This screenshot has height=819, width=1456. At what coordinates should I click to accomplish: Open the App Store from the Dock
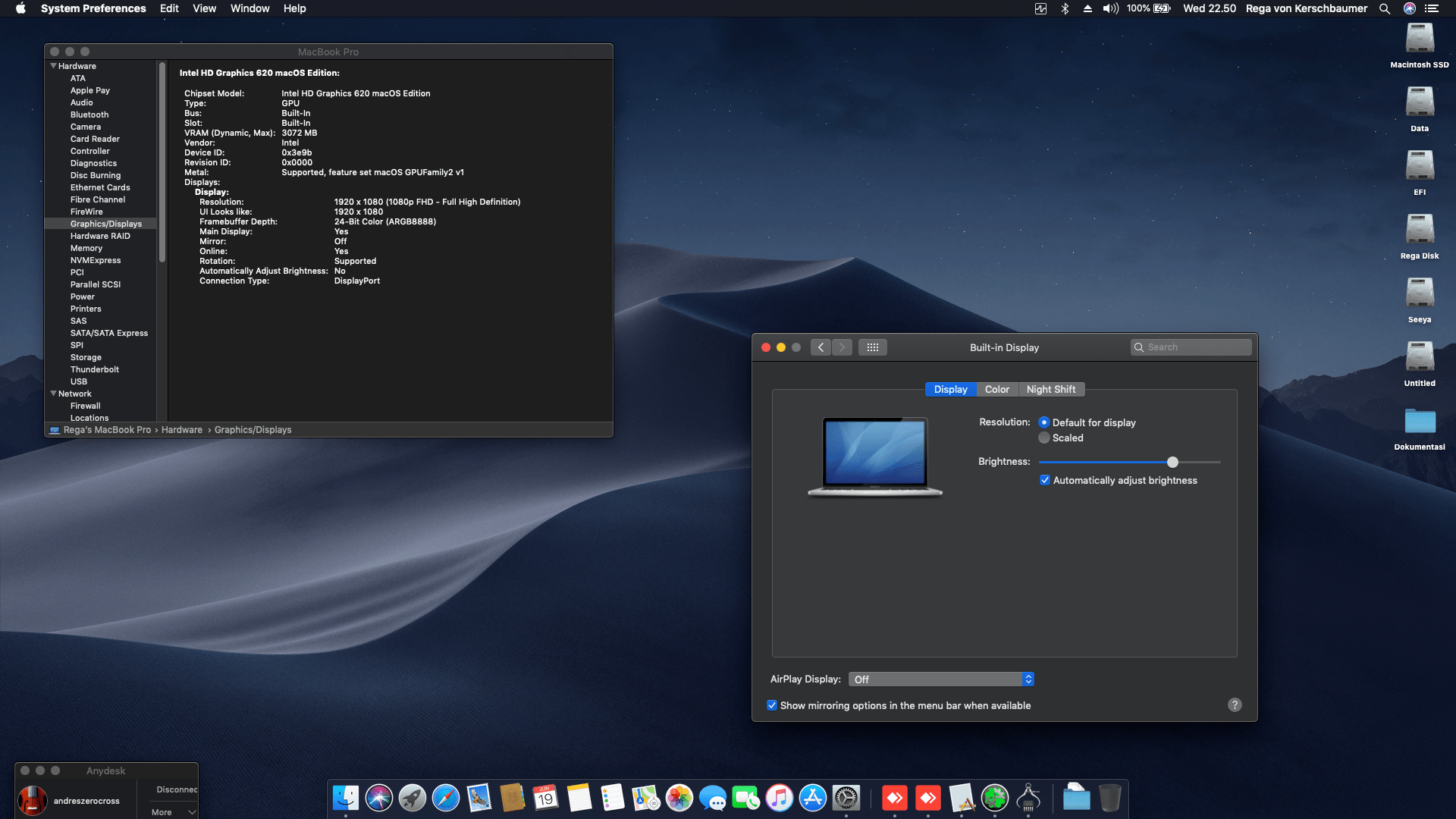tap(814, 799)
